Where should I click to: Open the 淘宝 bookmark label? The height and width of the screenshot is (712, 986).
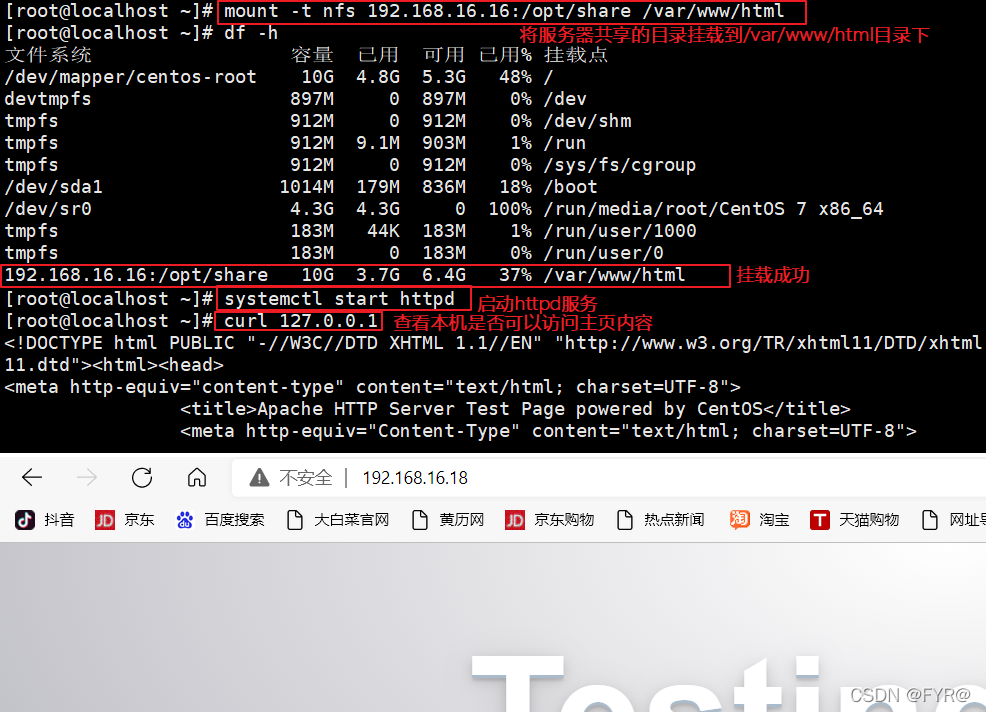pos(774,520)
